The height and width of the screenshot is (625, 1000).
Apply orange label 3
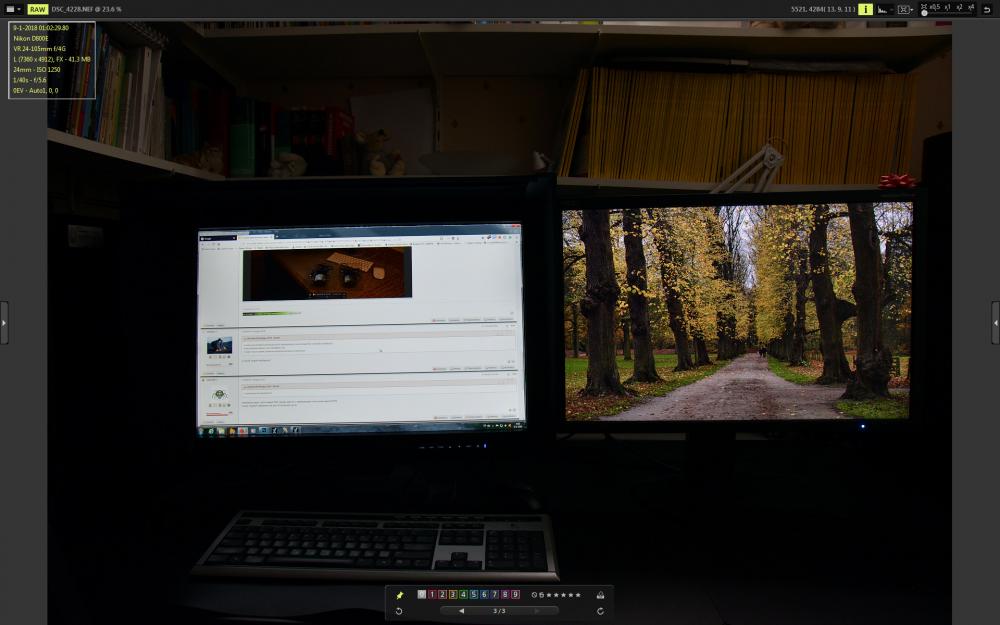(x=453, y=594)
